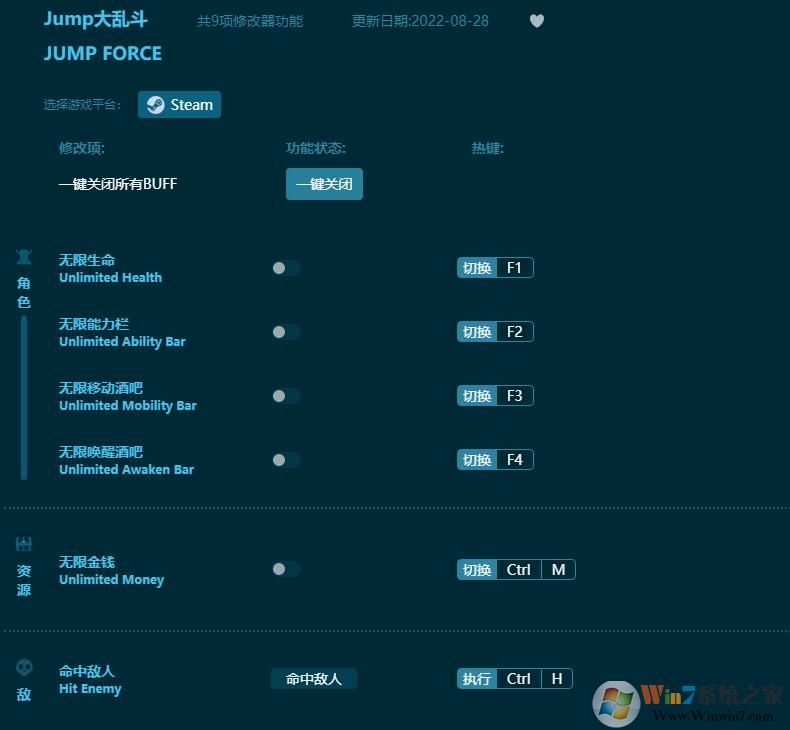This screenshot has width=790, height=730.
Task: Select the Unlimited Awaken Bar label
Action: (126, 470)
